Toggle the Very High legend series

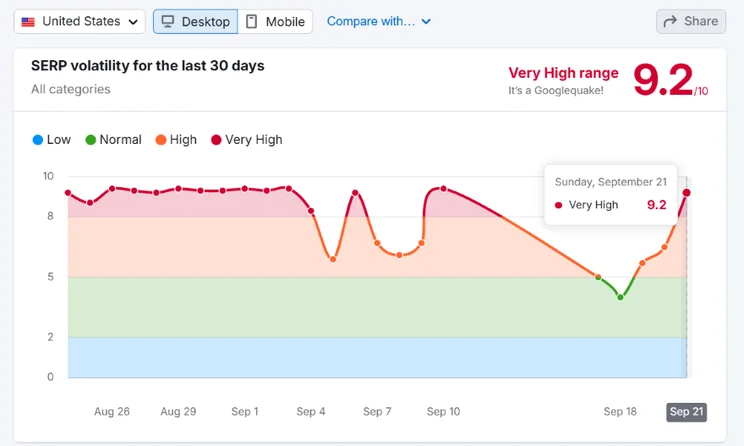click(x=246, y=140)
